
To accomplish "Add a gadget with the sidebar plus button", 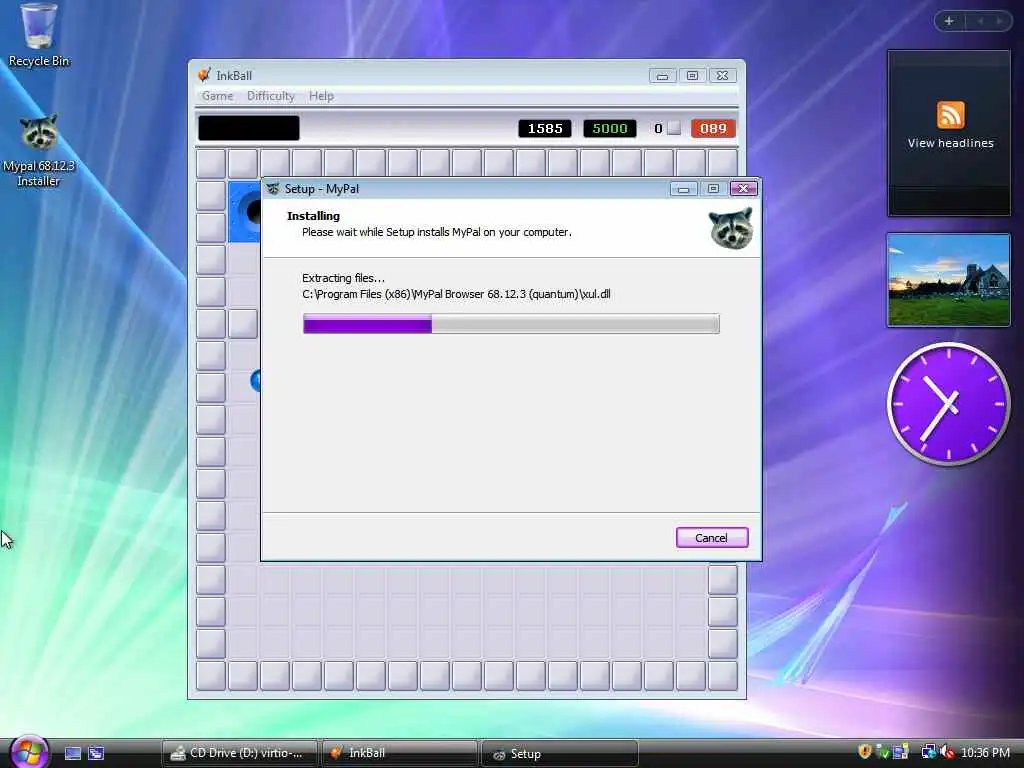I will tap(949, 21).
